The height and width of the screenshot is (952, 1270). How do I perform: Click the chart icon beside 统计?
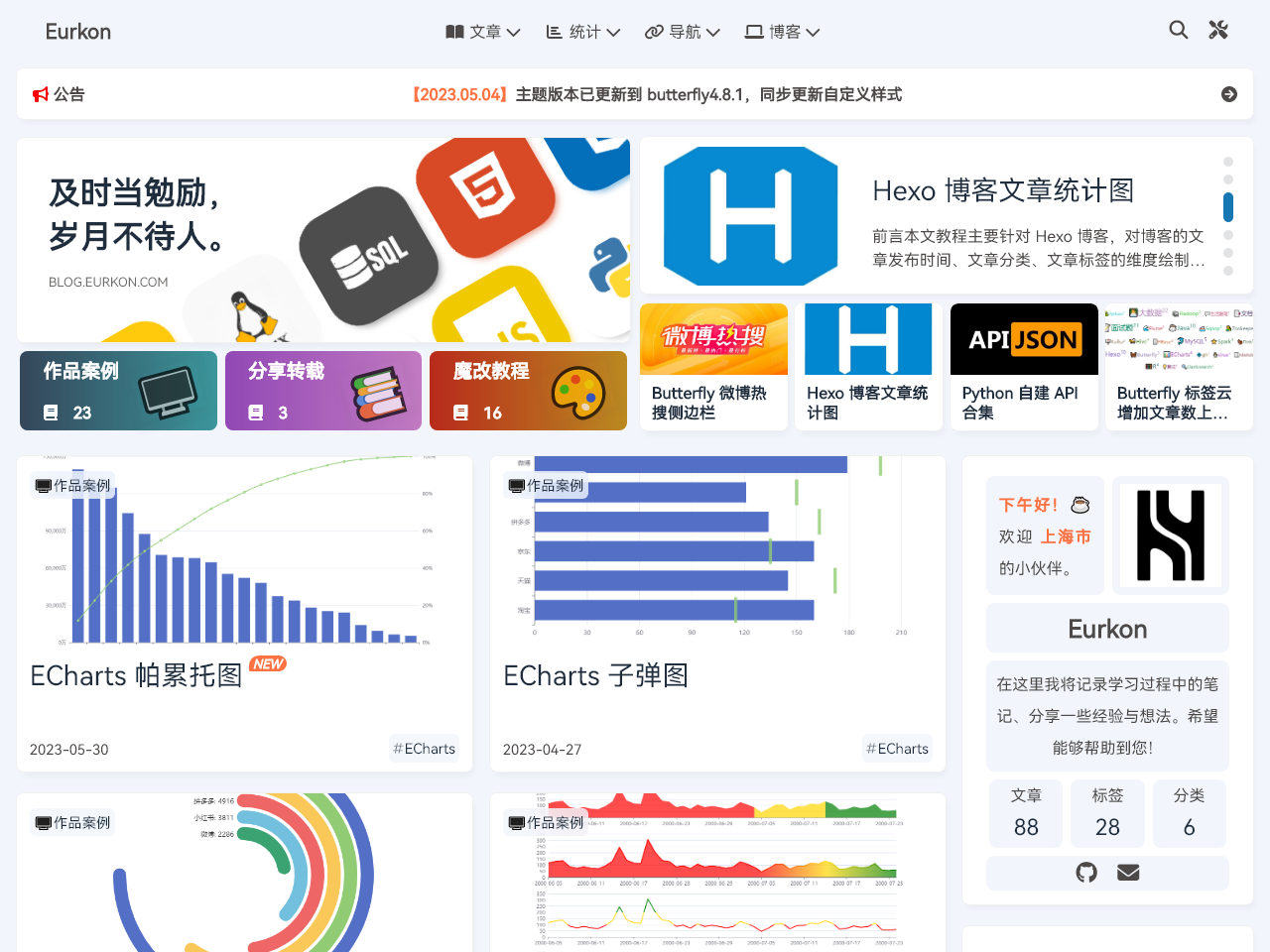[555, 32]
